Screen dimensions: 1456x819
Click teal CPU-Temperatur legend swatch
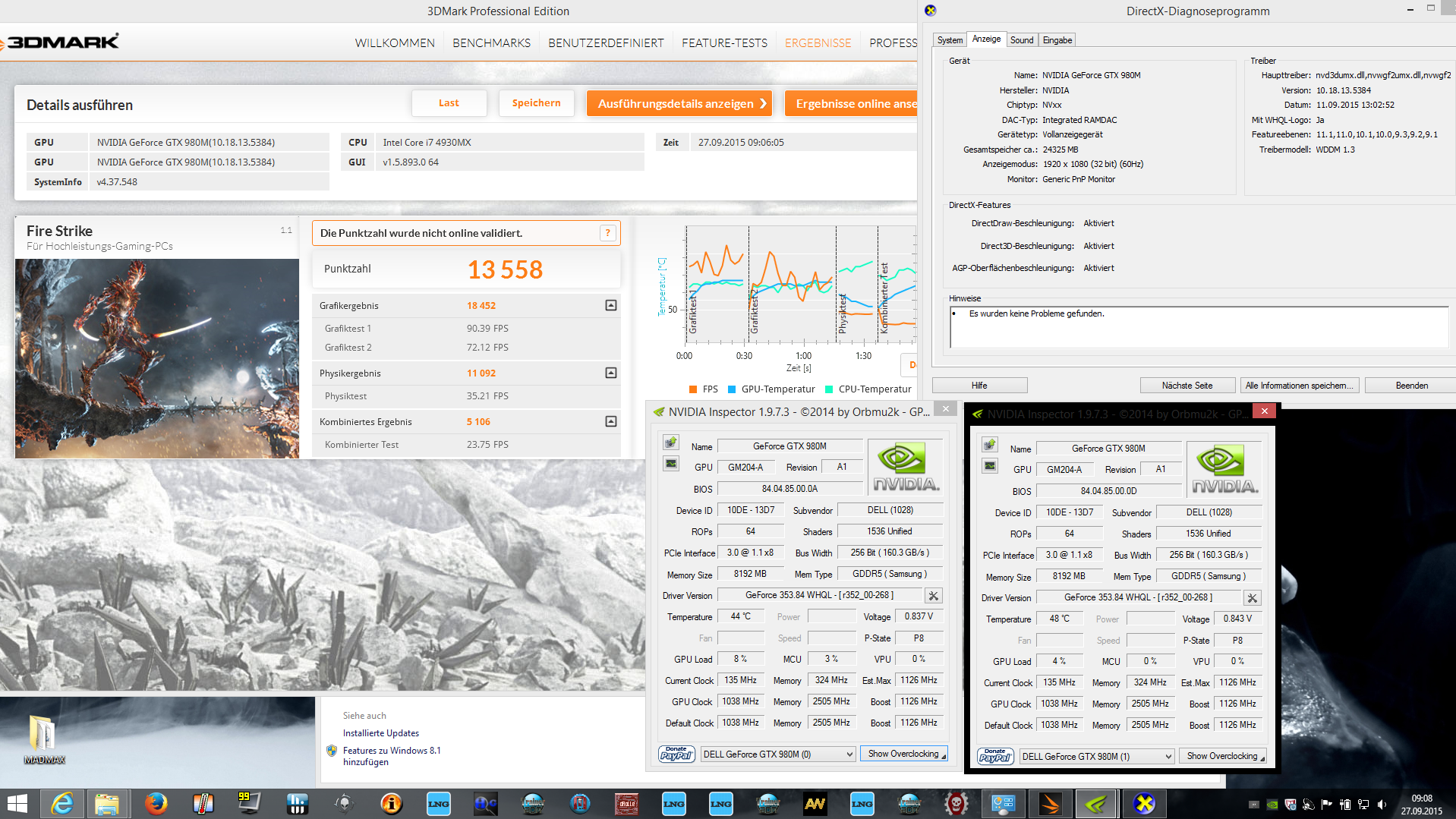(829, 389)
